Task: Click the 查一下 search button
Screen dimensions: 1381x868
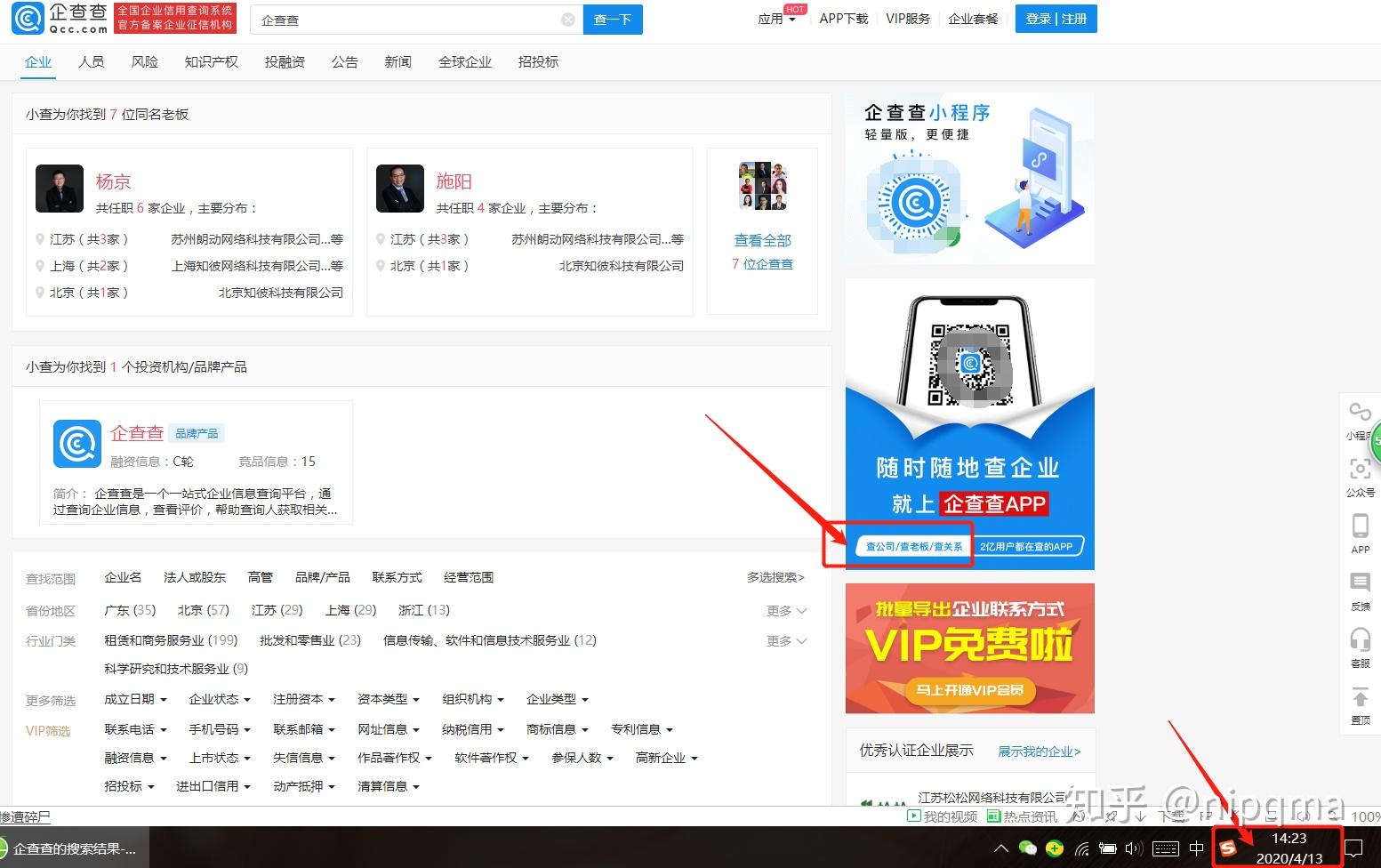Action: tap(613, 20)
